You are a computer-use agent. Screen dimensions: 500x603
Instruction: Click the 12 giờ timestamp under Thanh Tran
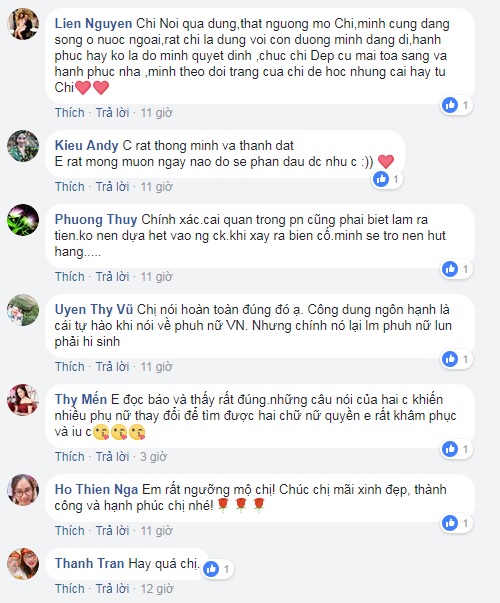157,588
